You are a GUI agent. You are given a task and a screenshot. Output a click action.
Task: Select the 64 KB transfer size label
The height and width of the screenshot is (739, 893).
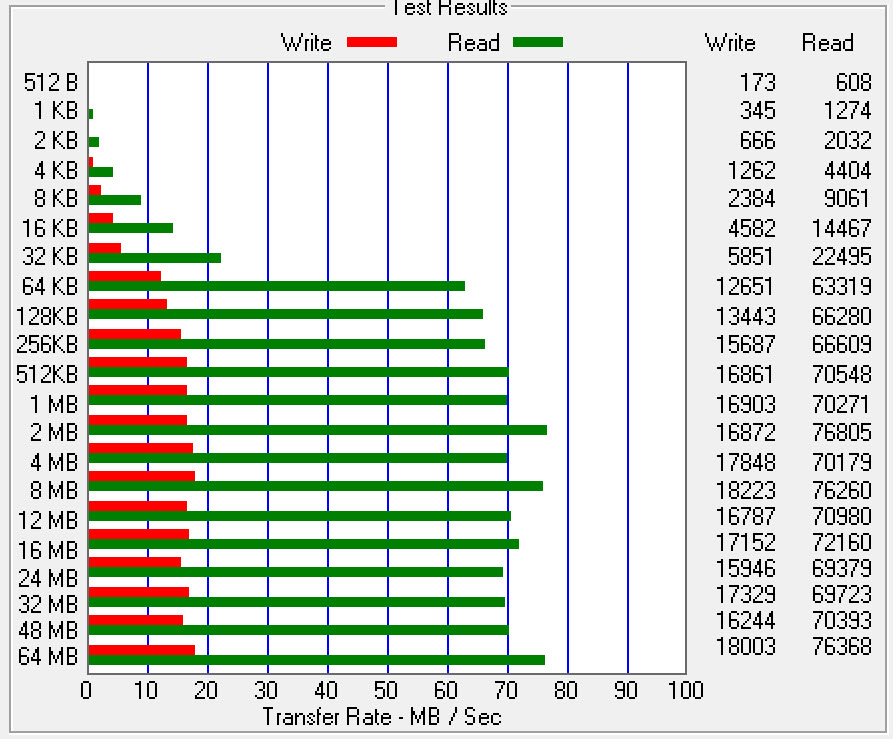[49, 287]
